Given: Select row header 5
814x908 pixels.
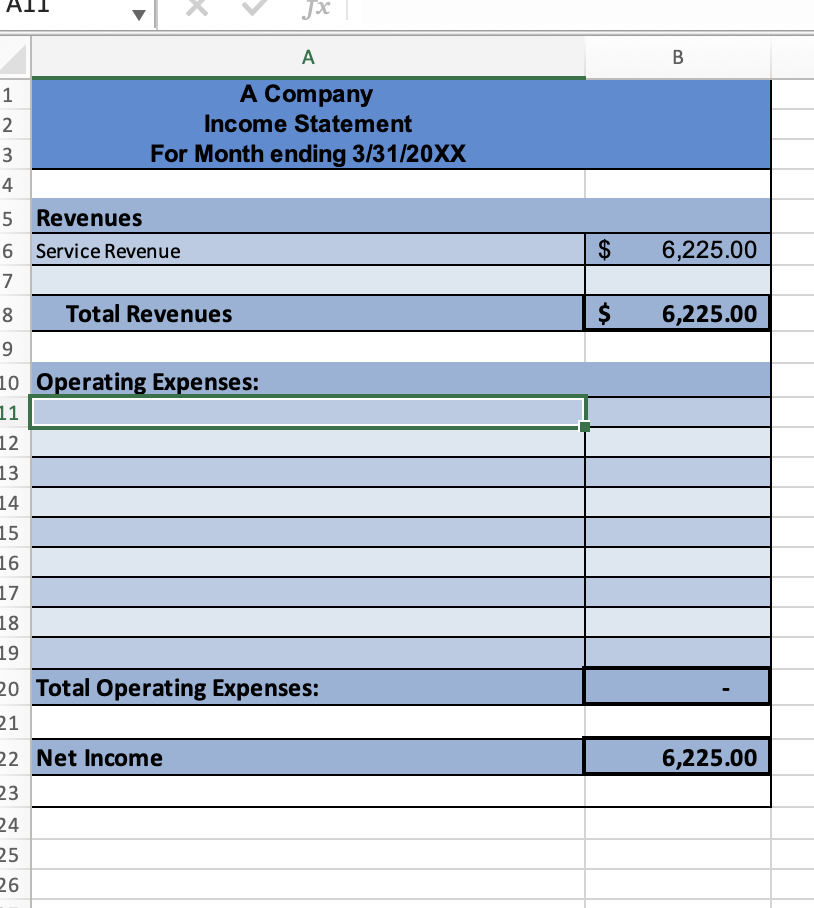Looking at the screenshot, I should (14, 217).
